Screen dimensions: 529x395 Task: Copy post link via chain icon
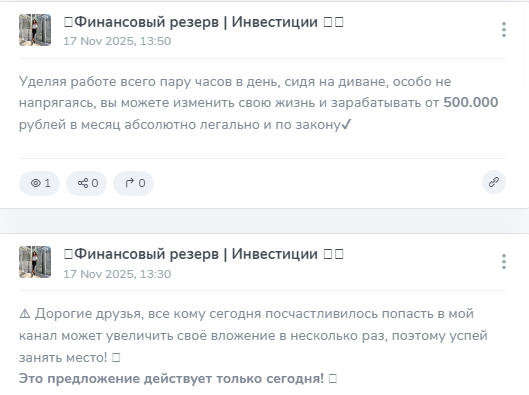(x=494, y=182)
